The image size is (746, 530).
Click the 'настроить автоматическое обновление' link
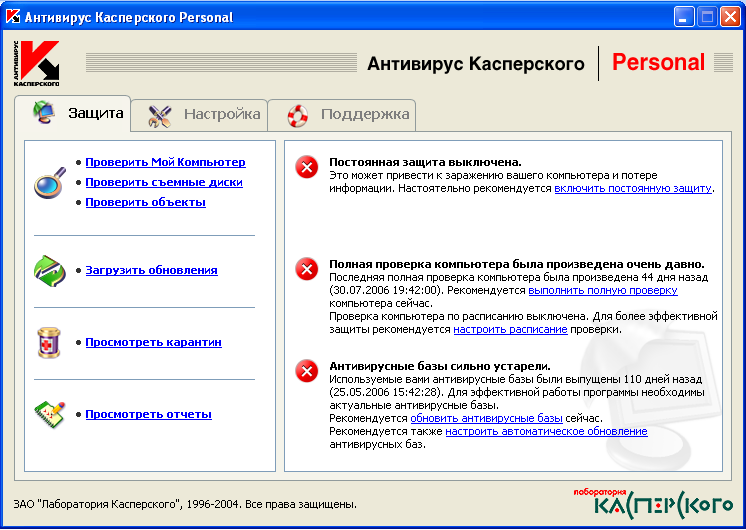(546, 432)
